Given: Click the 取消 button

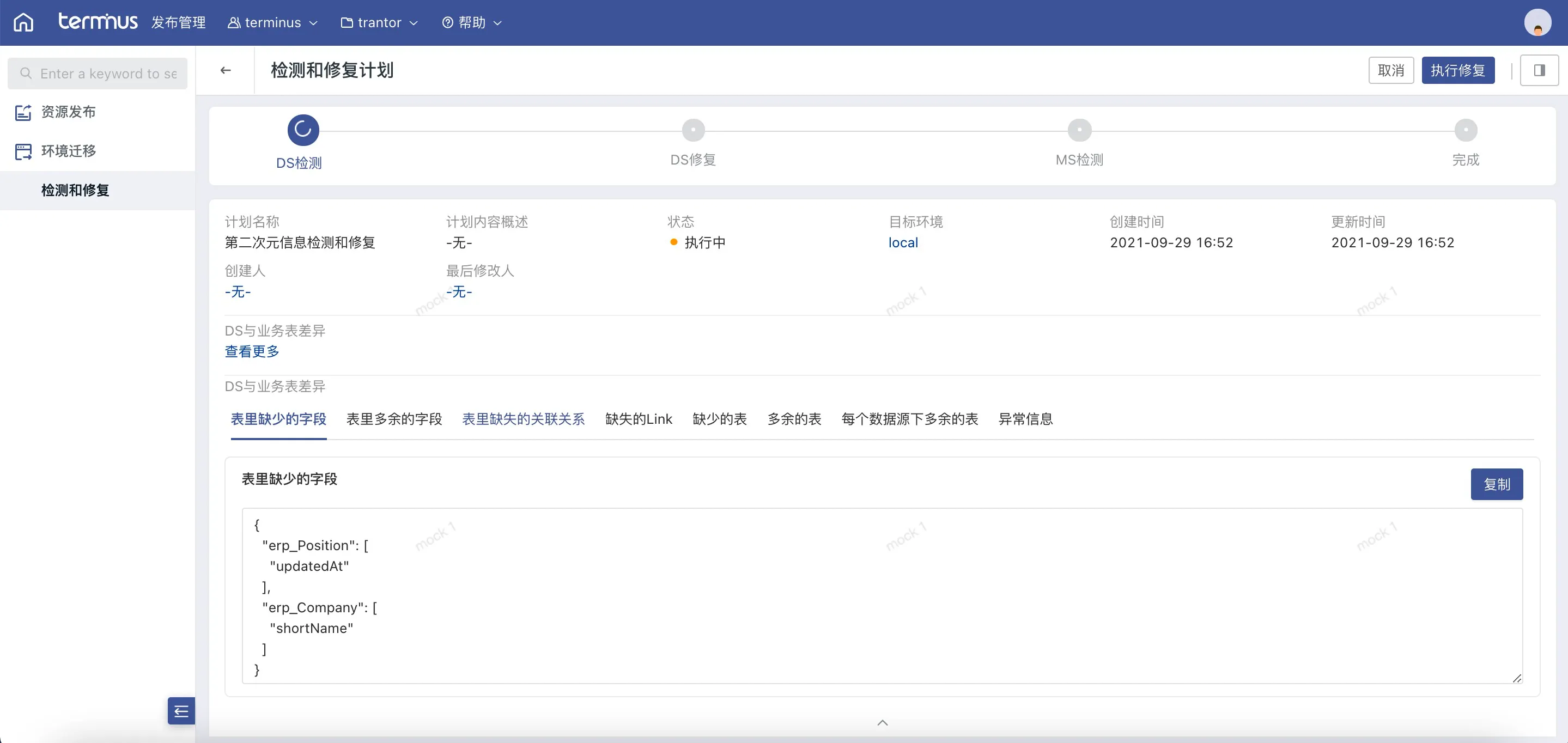Looking at the screenshot, I should (1391, 71).
